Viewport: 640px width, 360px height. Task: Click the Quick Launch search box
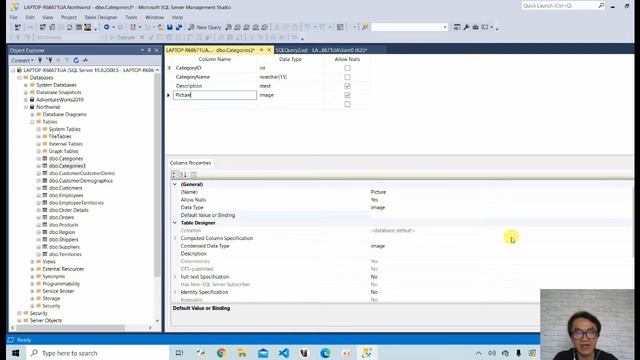[559, 6]
